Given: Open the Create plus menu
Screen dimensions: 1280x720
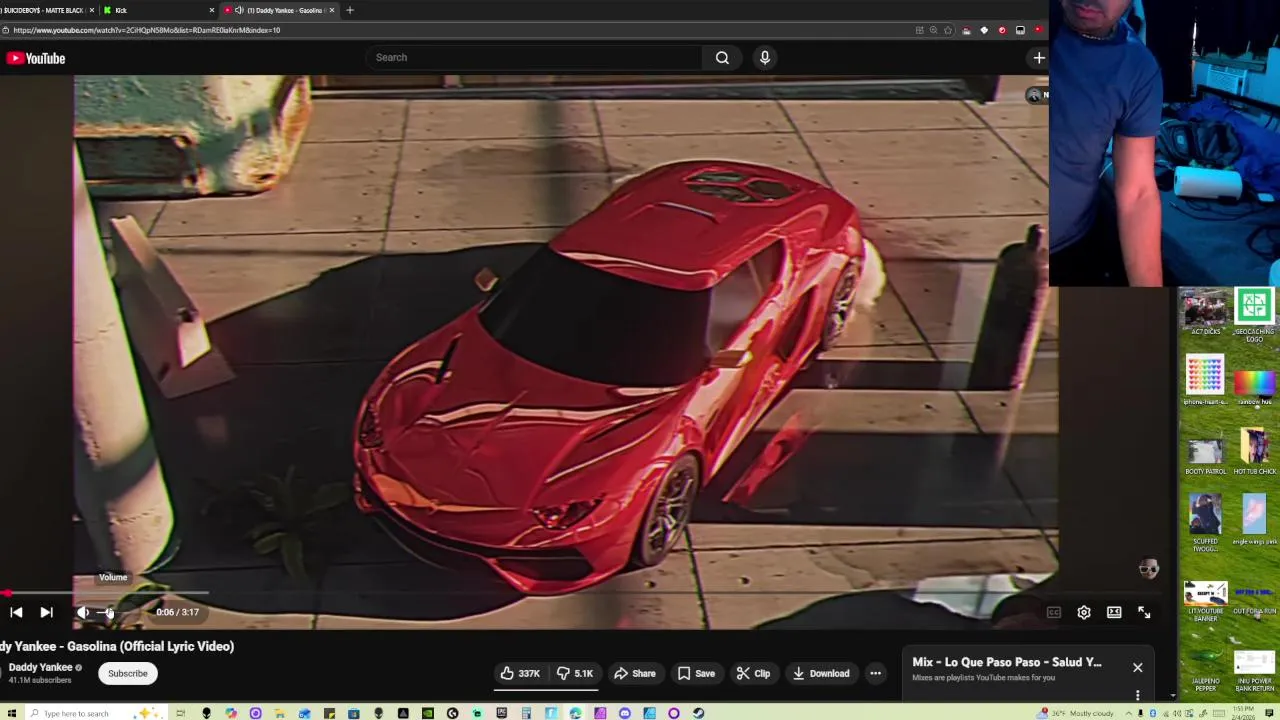Looking at the screenshot, I should [x=1039, y=57].
